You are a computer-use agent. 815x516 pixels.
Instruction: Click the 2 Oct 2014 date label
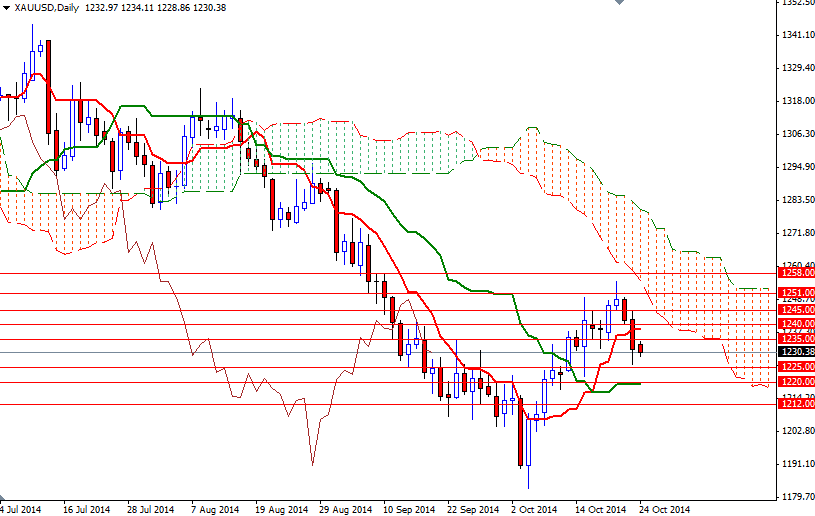click(534, 507)
